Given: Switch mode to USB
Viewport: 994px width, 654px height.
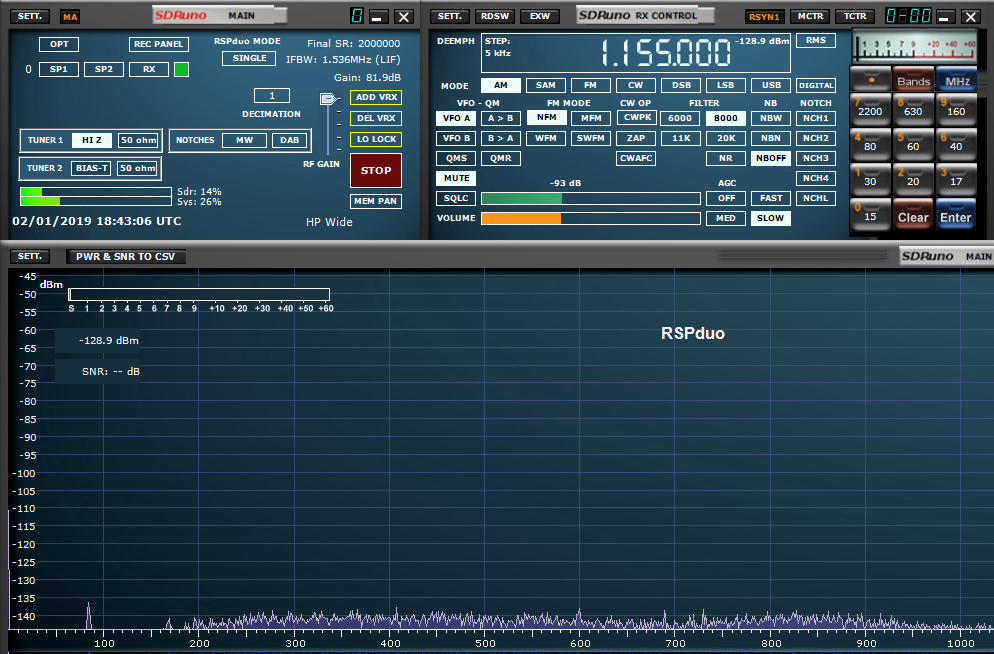Looking at the screenshot, I should (x=771, y=85).
